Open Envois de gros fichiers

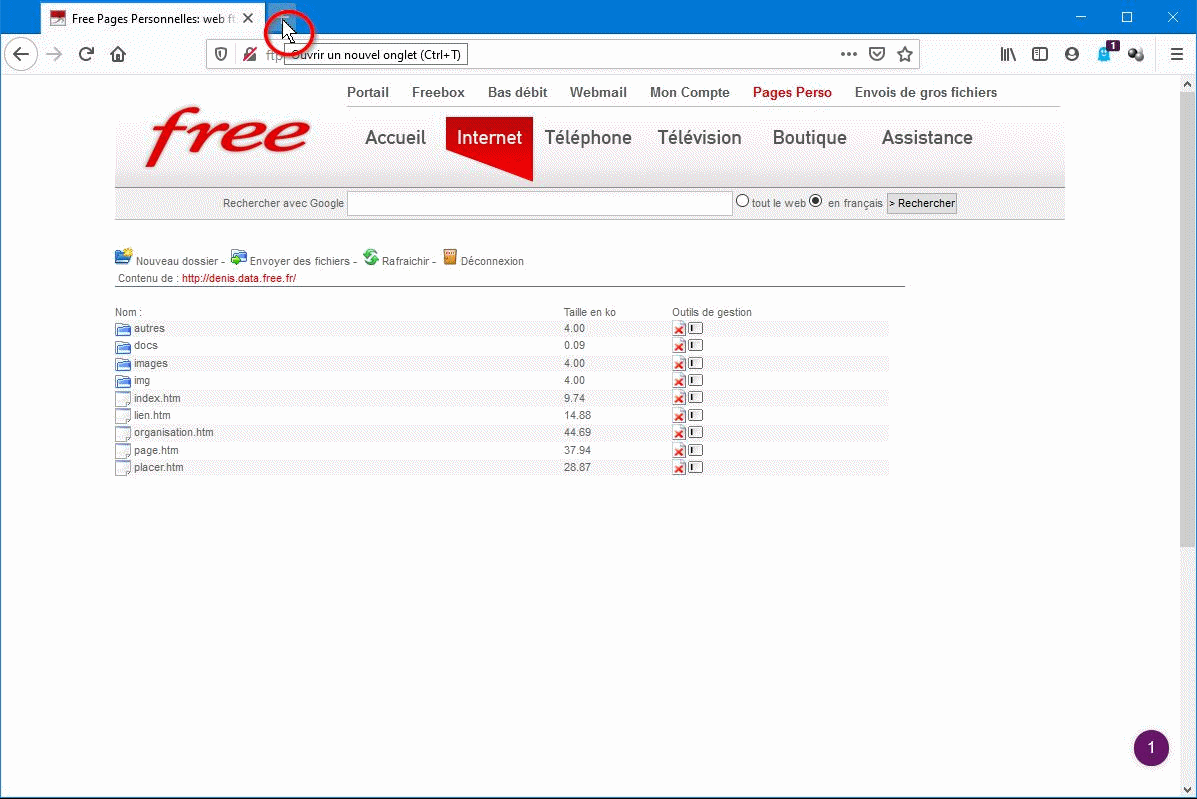point(926,92)
